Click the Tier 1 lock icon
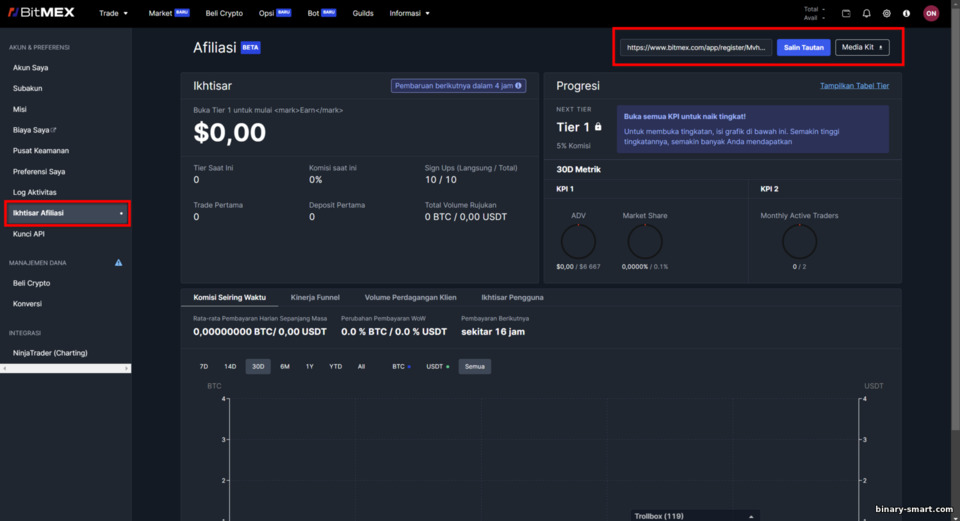 598,127
